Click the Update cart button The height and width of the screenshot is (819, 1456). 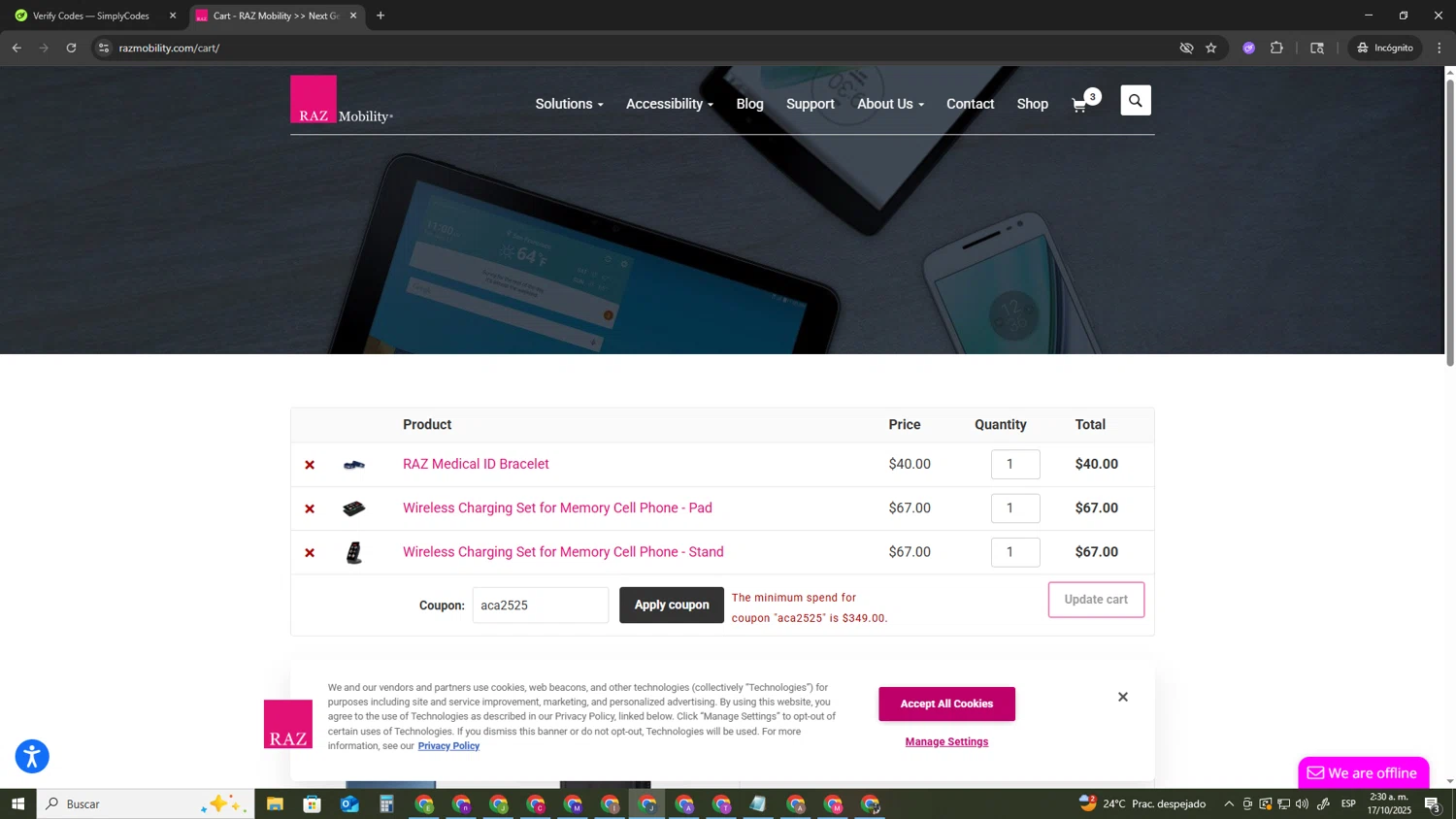1096,600
